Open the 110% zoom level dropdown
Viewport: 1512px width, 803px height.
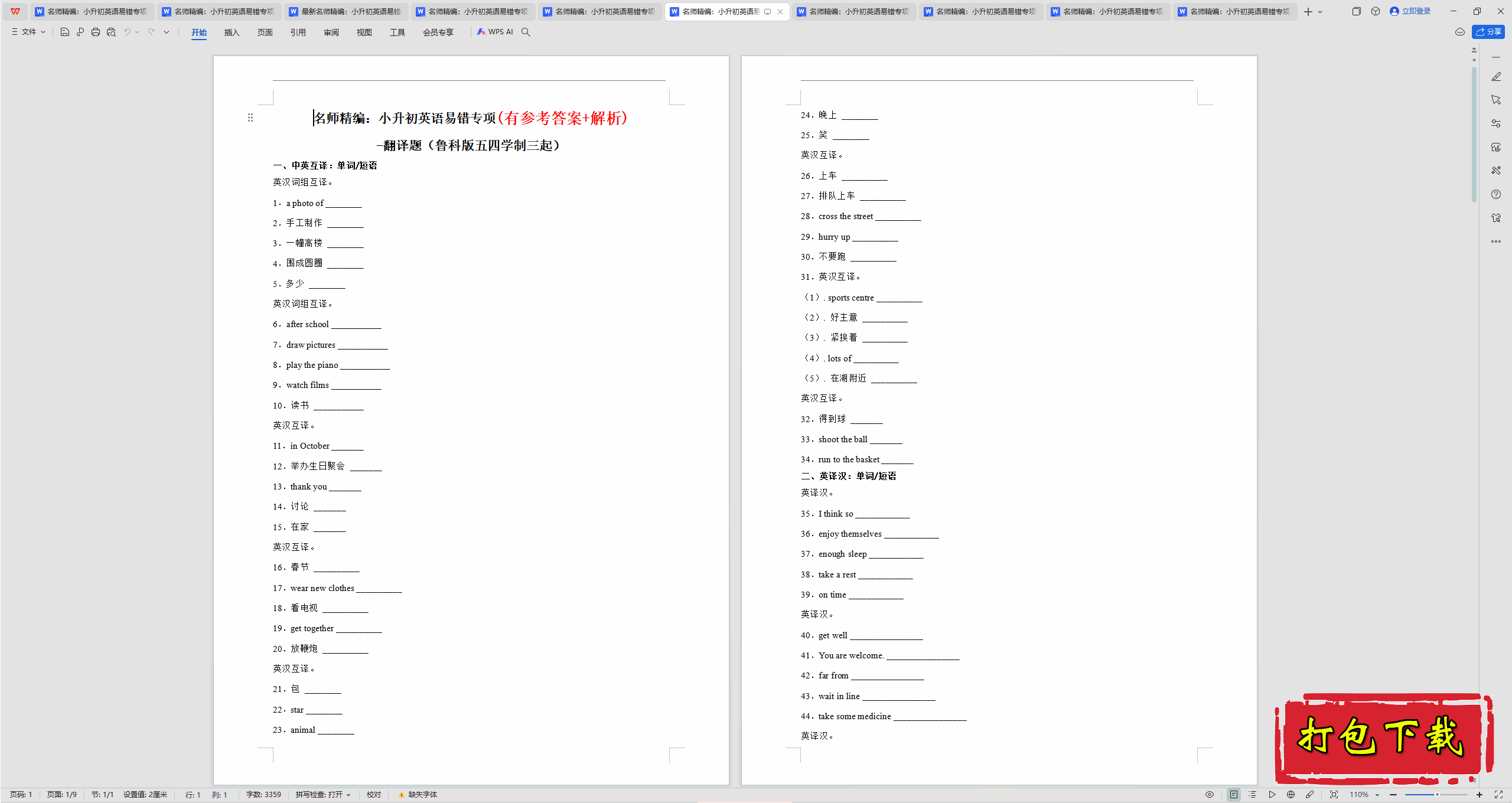click(x=1365, y=795)
